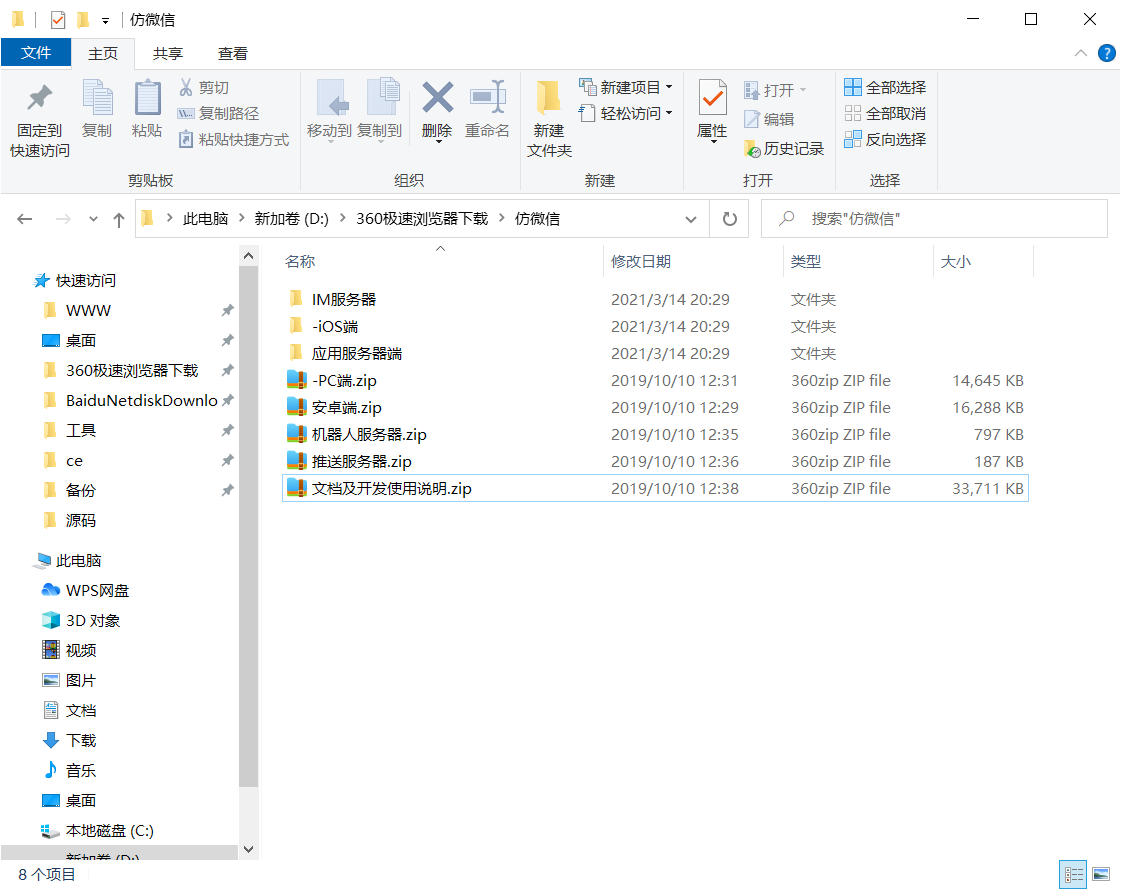Viewport: 1121px width, 890px height.
Task: Click the Move To (移动到) icon
Action: tap(332, 97)
